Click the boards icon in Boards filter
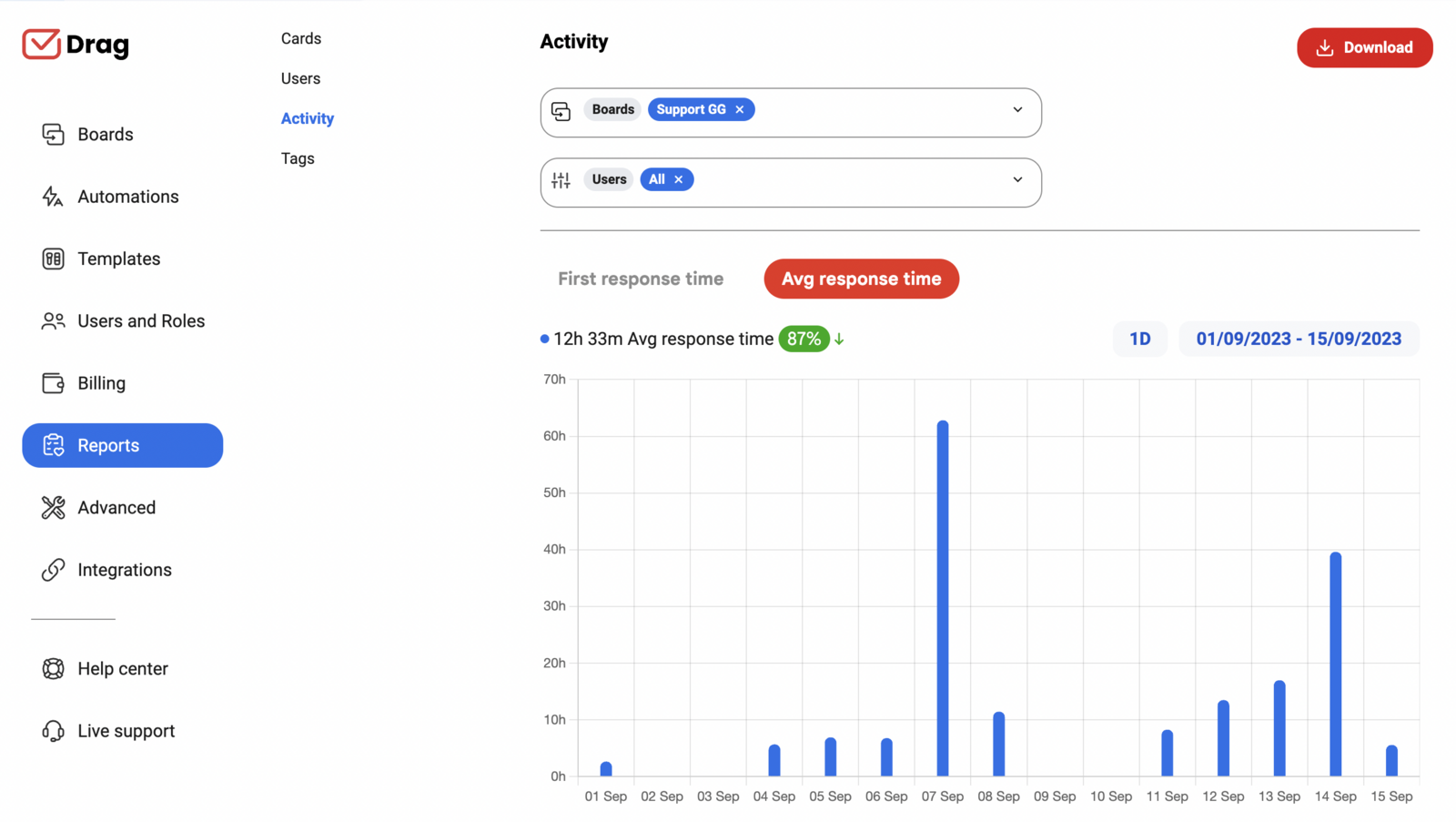1456x822 pixels. click(x=561, y=110)
